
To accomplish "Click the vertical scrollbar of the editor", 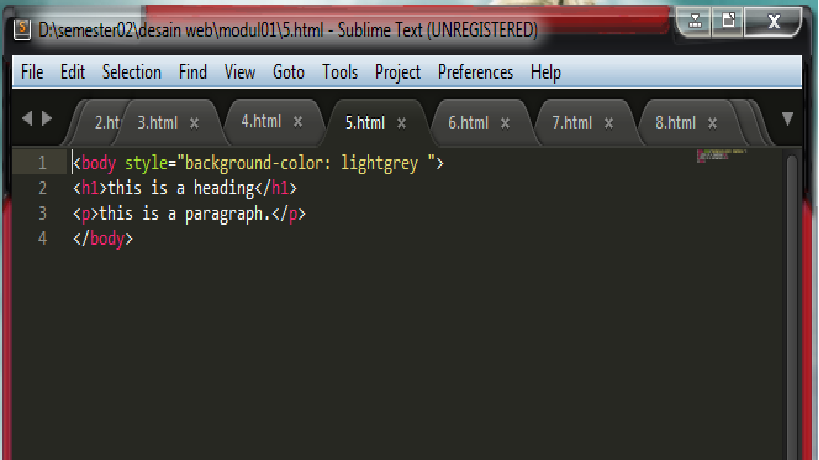I will [x=792, y=307].
